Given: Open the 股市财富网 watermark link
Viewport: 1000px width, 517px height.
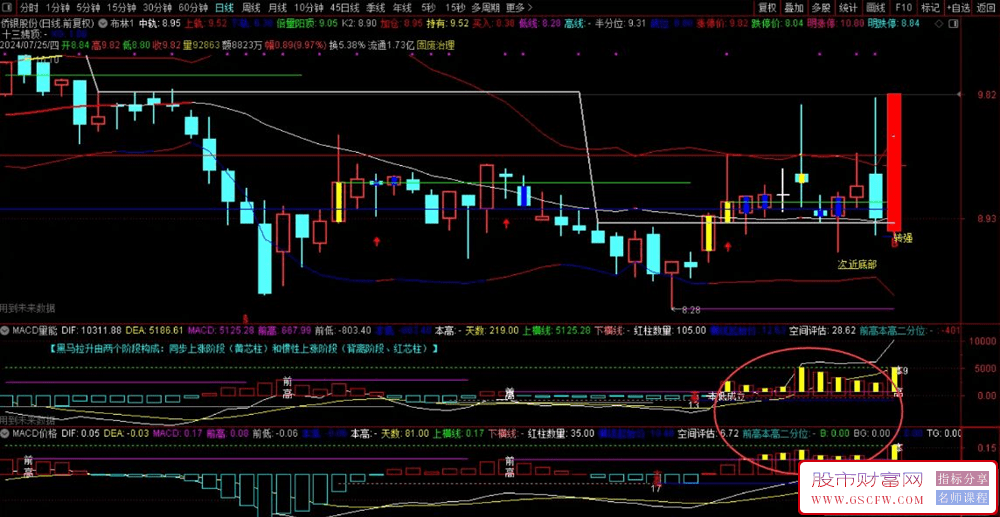Looking at the screenshot, I should click(x=867, y=488).
